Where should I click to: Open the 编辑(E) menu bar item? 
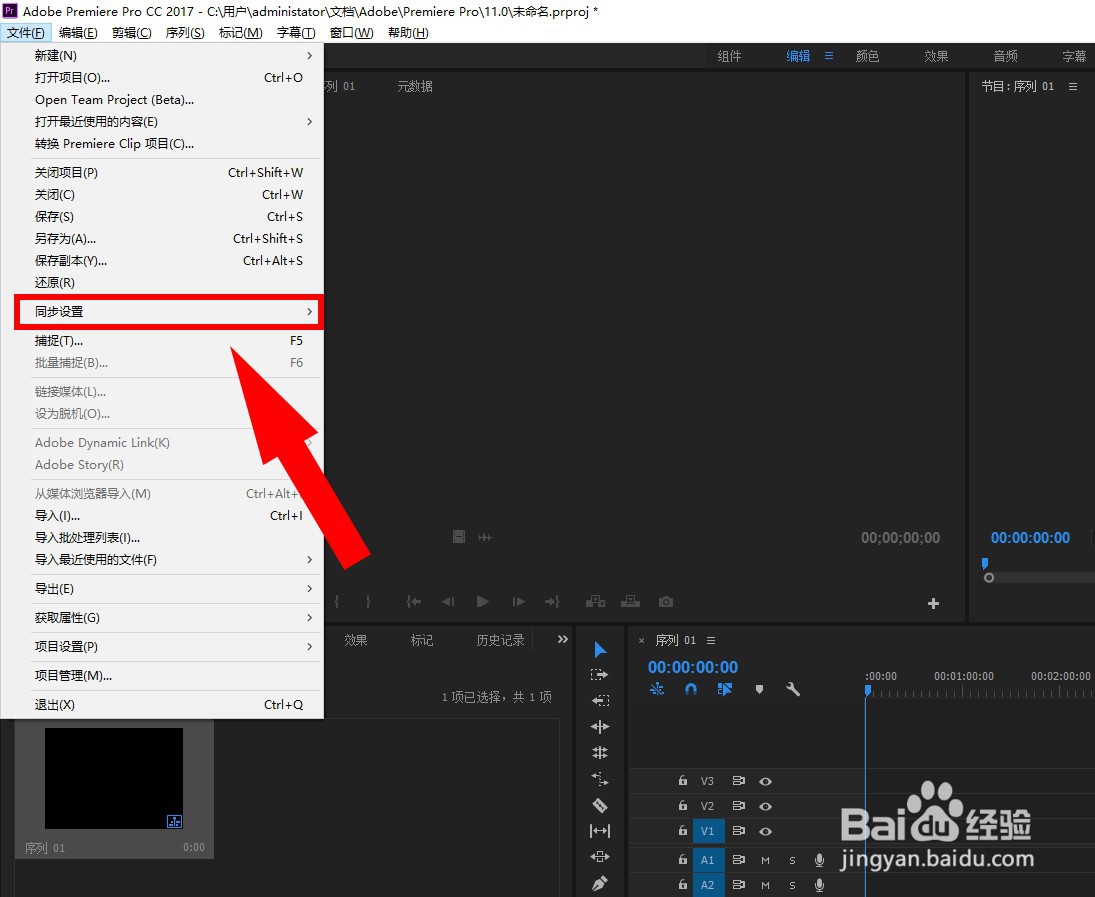click(x=78, y=33)
